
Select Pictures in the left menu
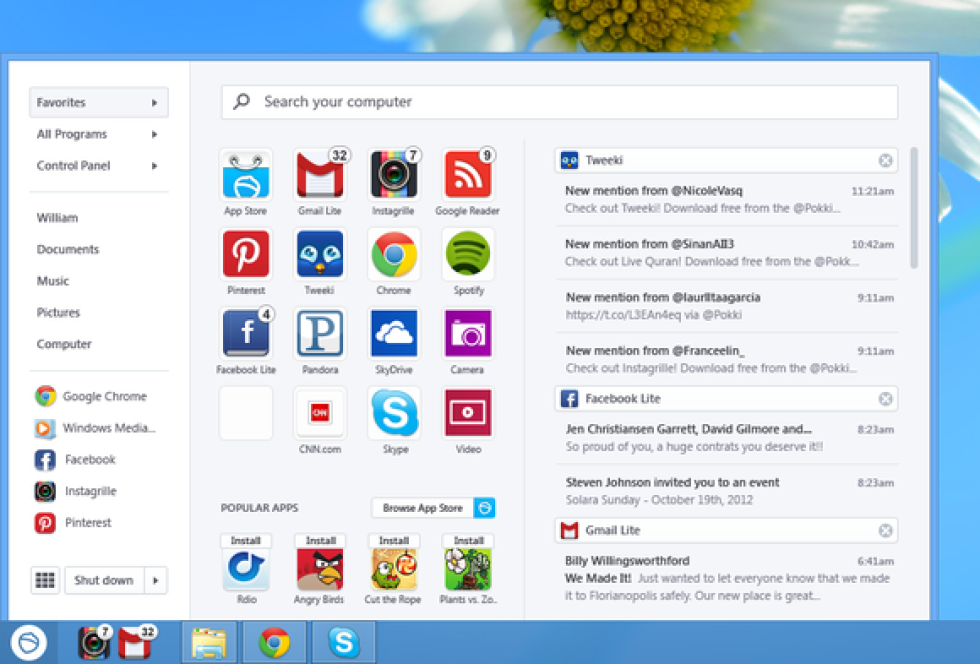click(x=58, y=312)
